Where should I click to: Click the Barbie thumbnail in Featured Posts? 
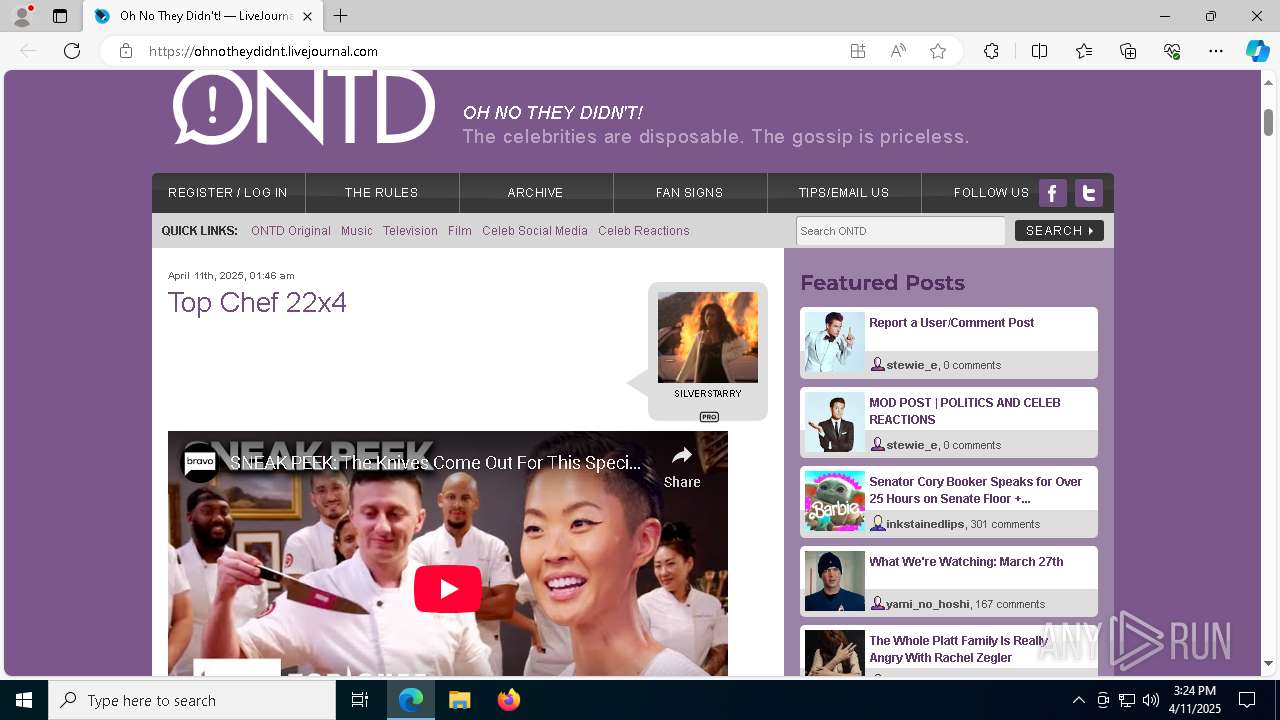835,501
